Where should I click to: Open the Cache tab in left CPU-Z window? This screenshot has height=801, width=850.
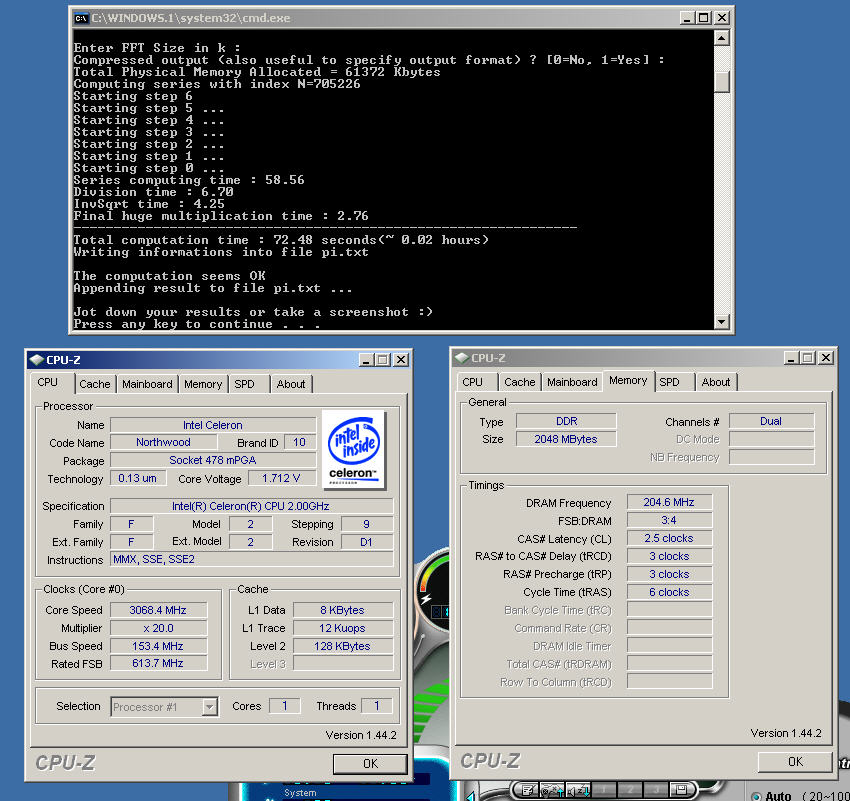(94, 384)
